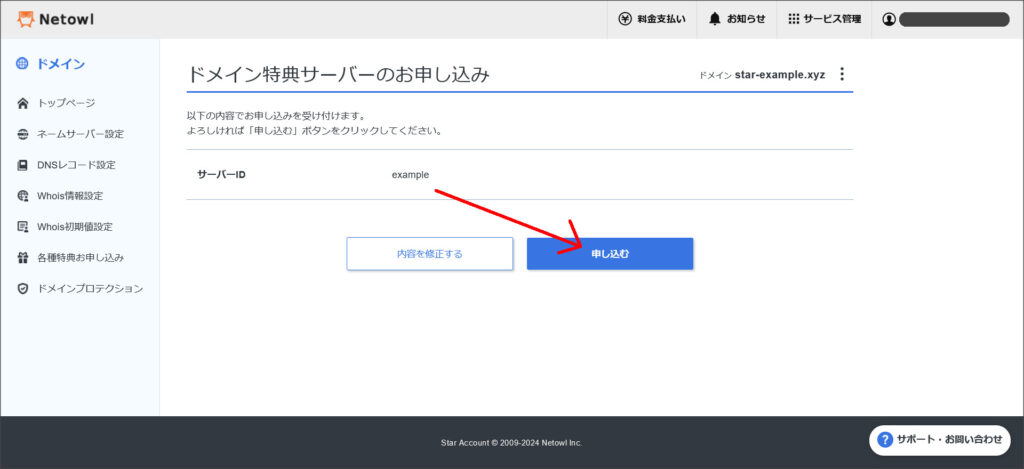1024x469 pixels.
Task: Click the support question mark icon
Action: point(885,440)
